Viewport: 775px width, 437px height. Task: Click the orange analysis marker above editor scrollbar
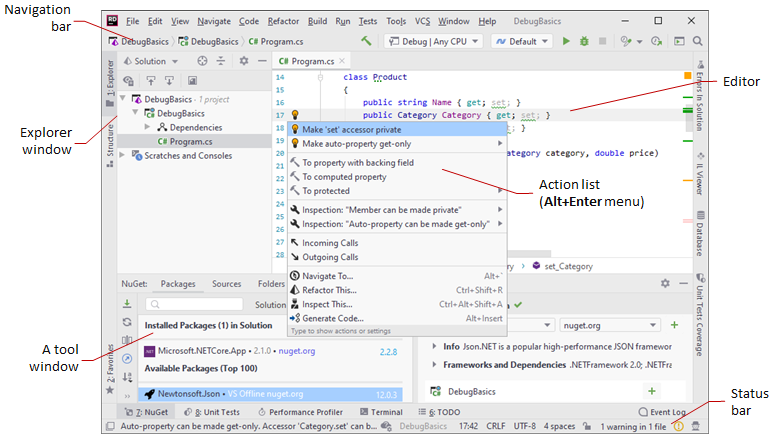coord(688,76)
